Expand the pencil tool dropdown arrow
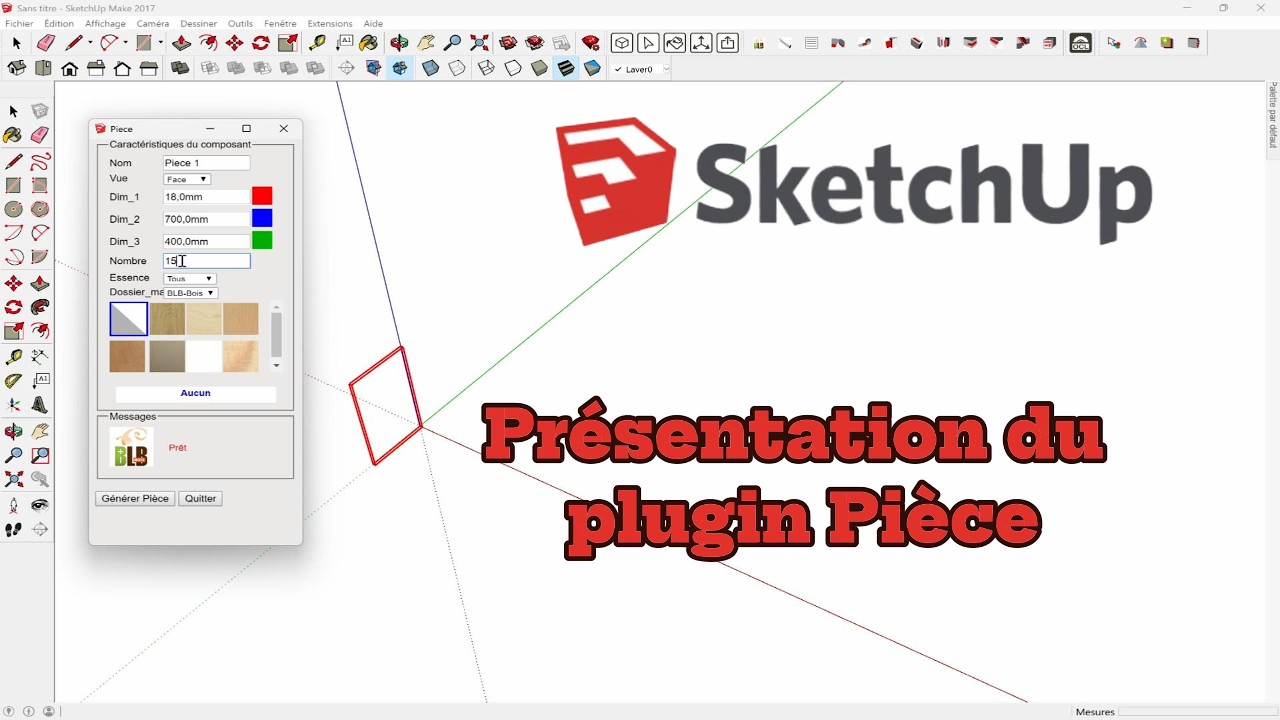Screen dimensions: 1280x720 90,43
